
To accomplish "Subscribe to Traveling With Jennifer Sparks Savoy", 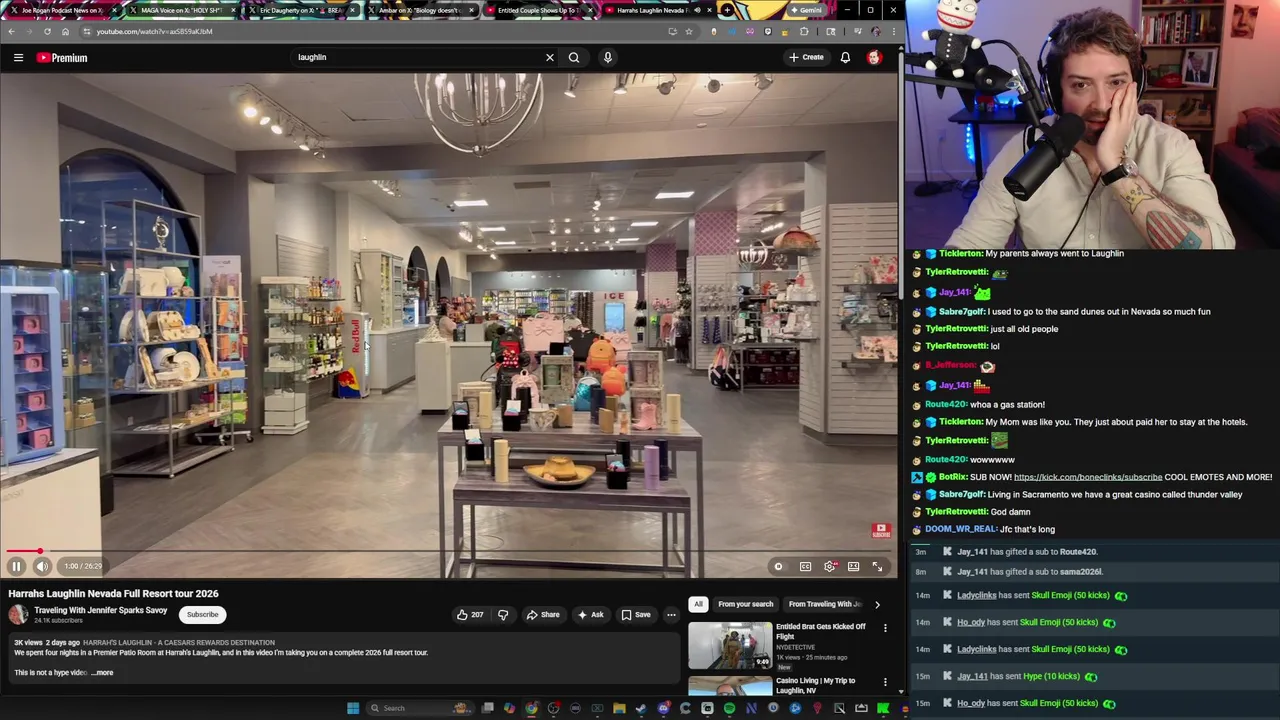I will [x=202, y=615].
